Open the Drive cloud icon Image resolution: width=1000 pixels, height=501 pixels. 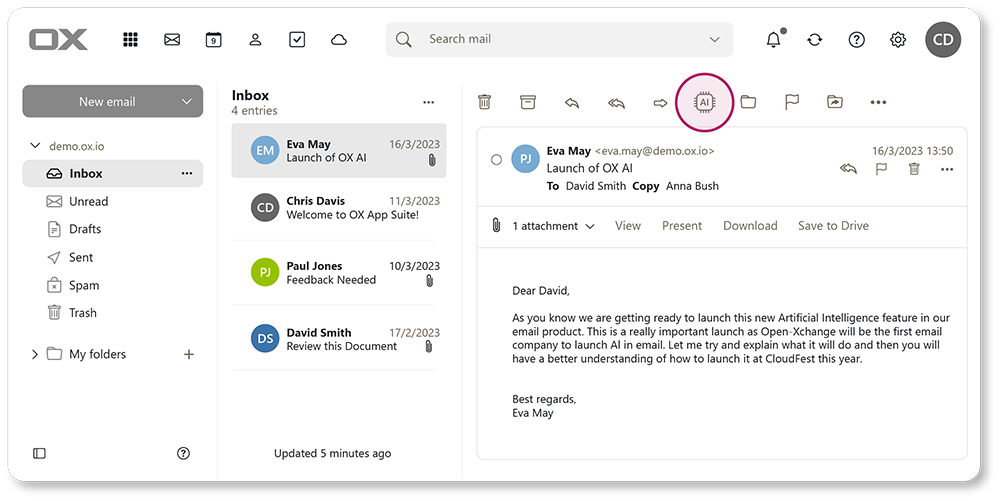(339, 40)
